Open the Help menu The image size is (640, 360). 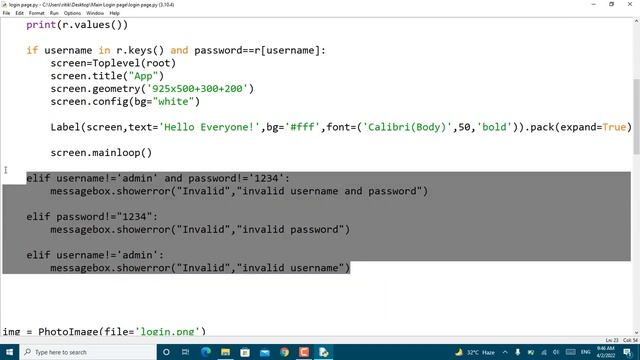[114, 13]
